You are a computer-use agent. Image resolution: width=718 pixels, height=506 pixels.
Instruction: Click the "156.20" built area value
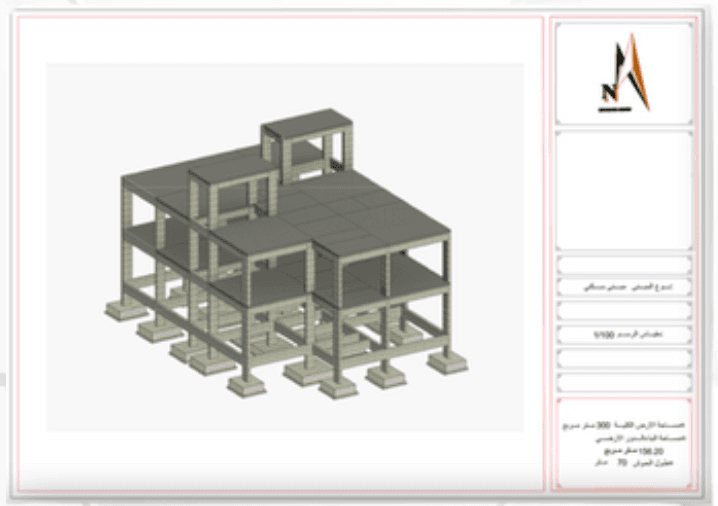click(649, 451)
